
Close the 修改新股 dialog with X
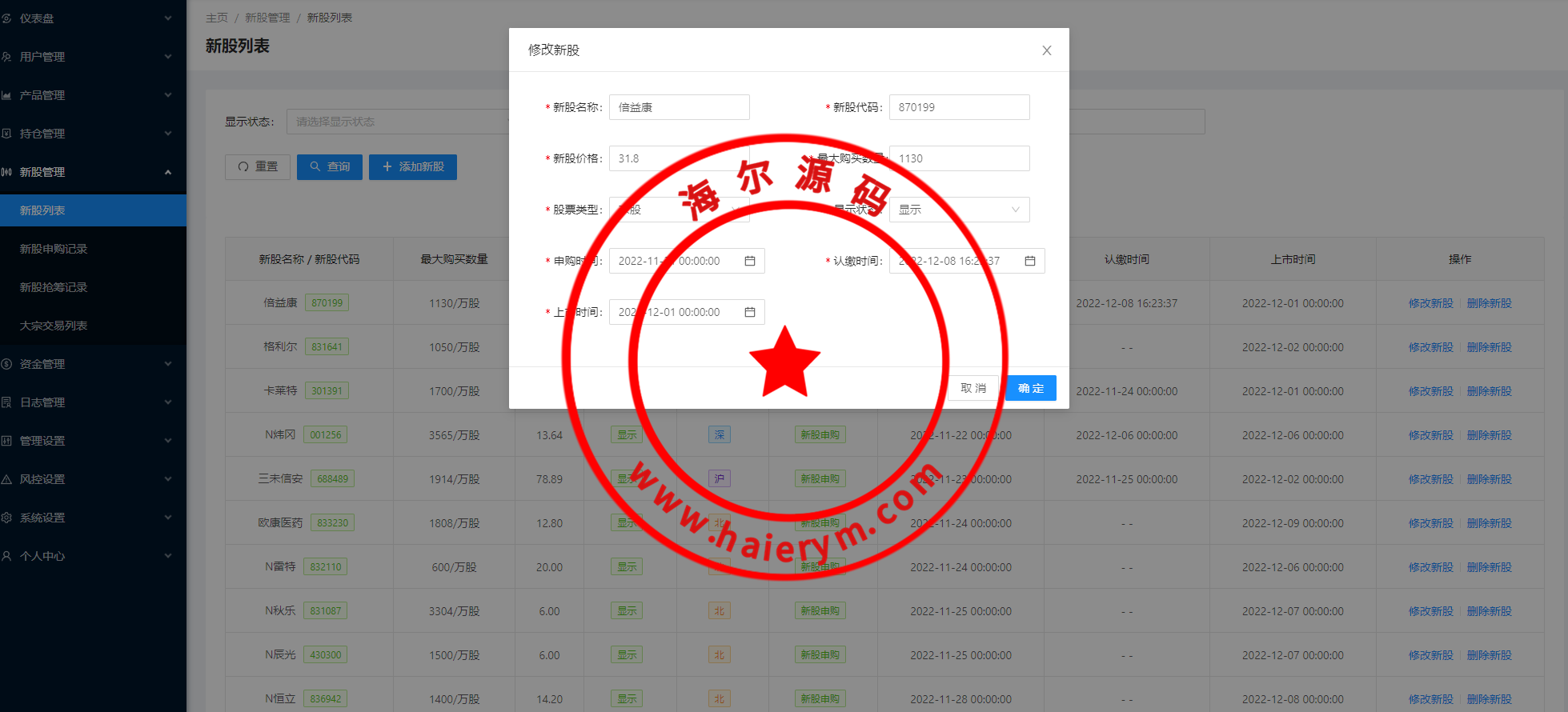pos(1046,50)
